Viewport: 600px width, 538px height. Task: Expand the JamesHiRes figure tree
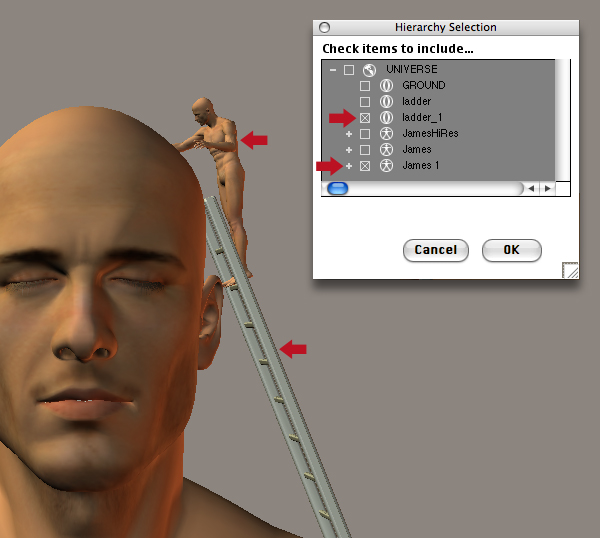click(349, 134)
